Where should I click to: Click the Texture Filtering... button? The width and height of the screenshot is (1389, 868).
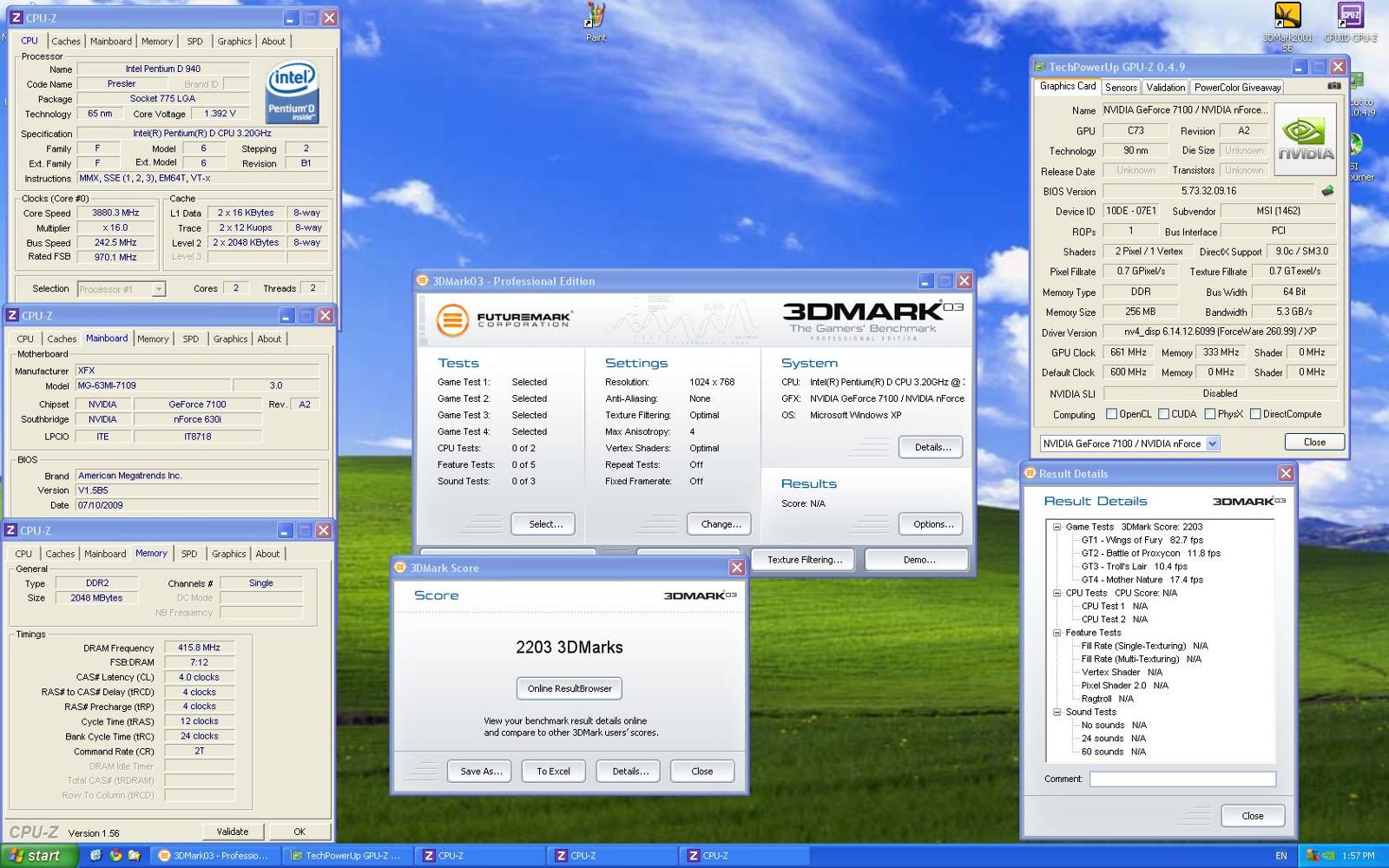pos(803,559)
